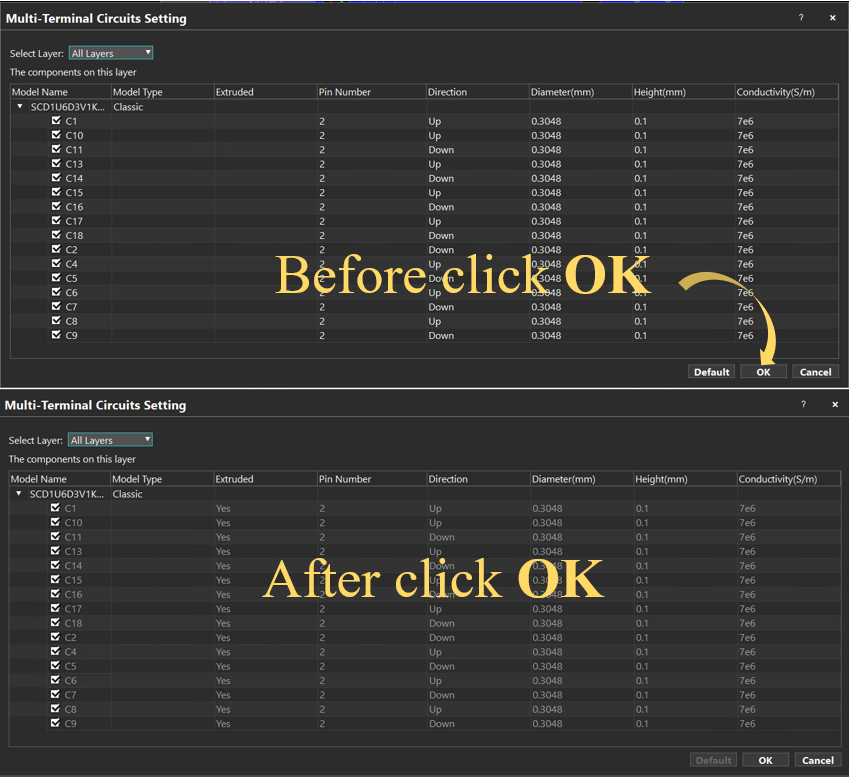This screenshot has width=850, height=778.
Task: Click Conductivity(S/m) column header in lower dialog
Action: 789,479
